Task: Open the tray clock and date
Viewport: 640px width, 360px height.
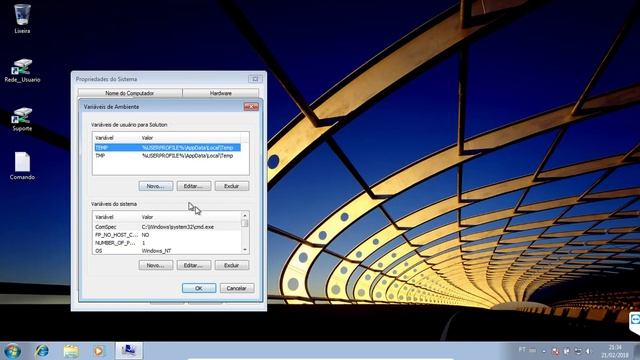Action: coord(614,351)
